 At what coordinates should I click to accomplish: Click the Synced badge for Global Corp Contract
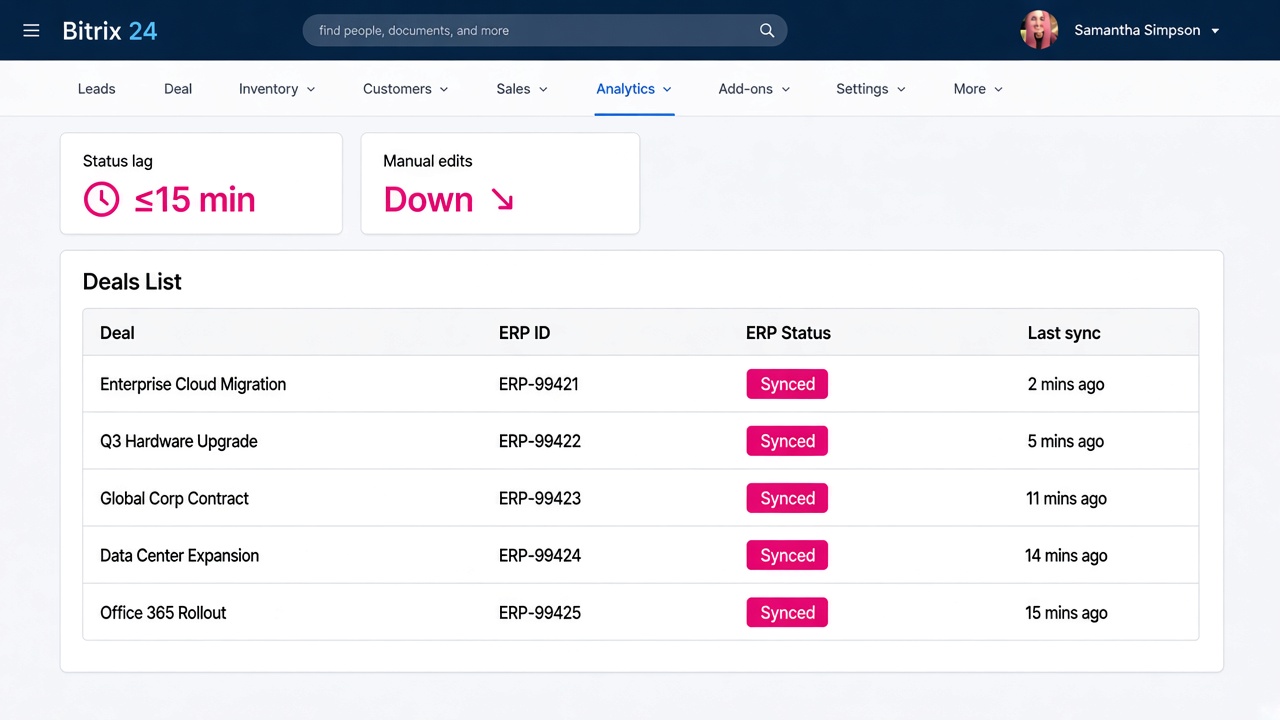pyautogui.click(x=787, y=498)
